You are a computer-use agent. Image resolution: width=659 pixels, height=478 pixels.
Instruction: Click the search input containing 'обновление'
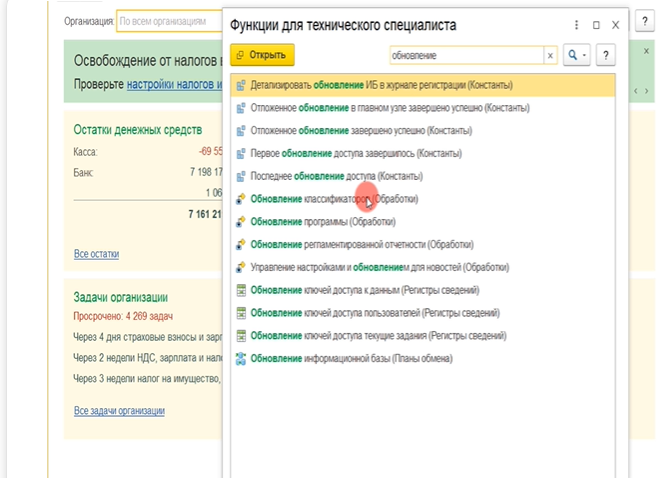pos(465,56)
